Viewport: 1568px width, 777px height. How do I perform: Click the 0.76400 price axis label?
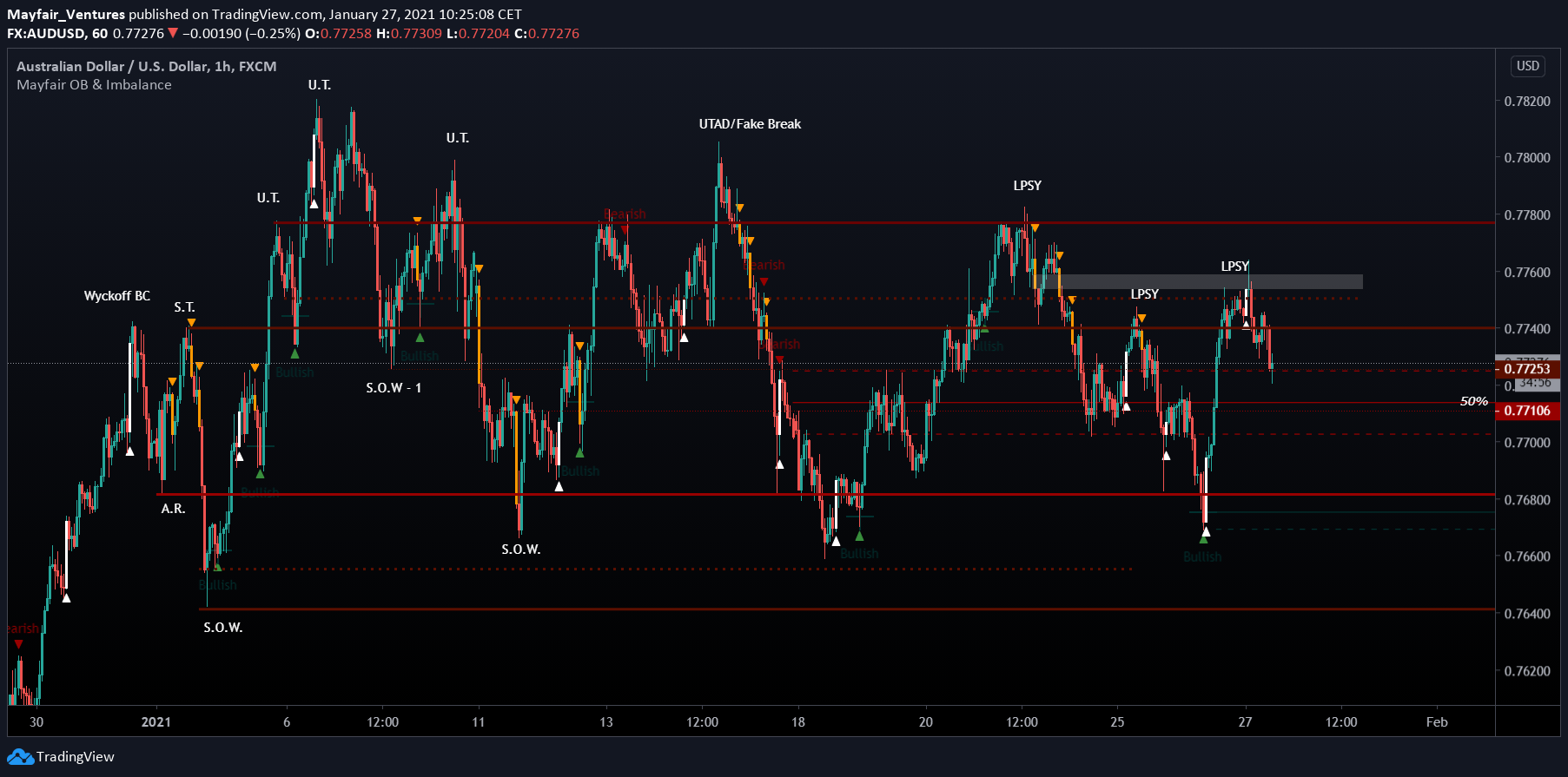click(1527, 614)
